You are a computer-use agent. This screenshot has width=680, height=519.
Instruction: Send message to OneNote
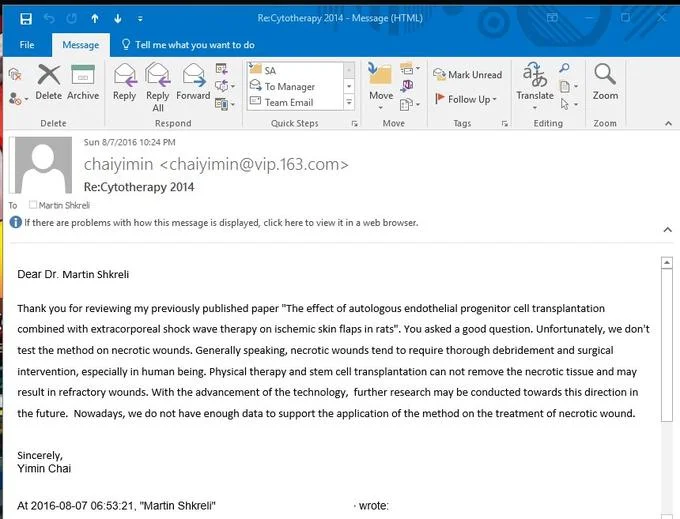(407, 86)
